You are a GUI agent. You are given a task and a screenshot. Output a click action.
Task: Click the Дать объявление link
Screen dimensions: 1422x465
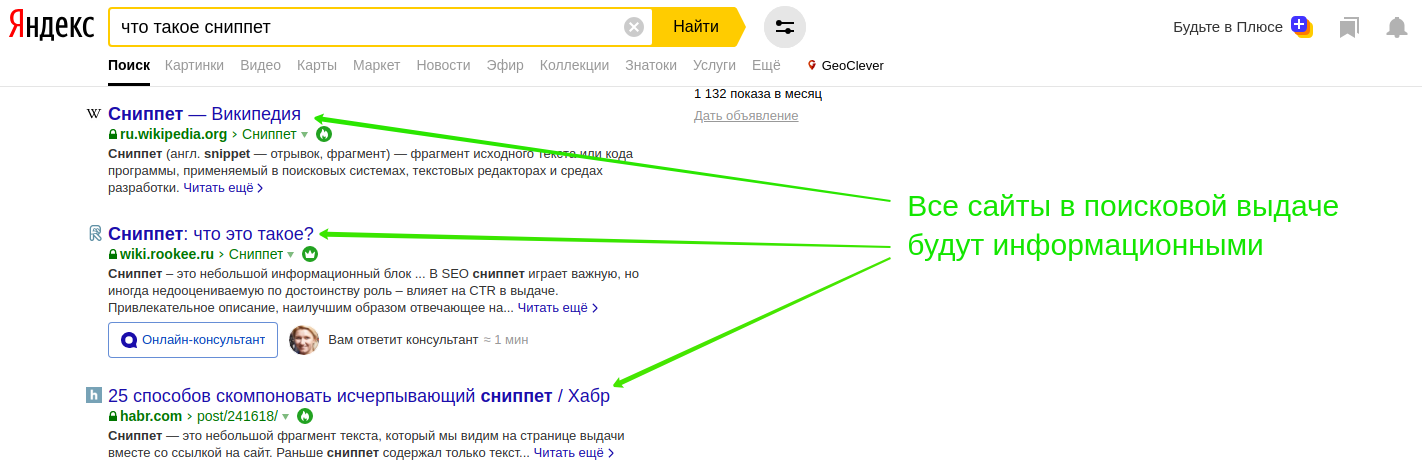(746, 116)
